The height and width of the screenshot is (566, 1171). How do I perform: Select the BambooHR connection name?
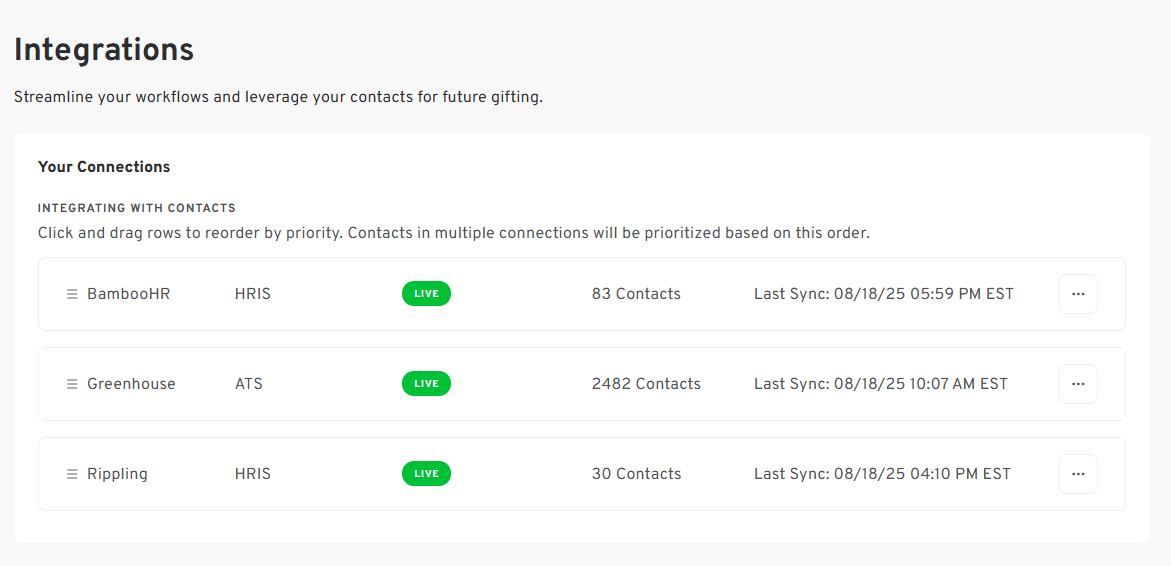[128, 294]
